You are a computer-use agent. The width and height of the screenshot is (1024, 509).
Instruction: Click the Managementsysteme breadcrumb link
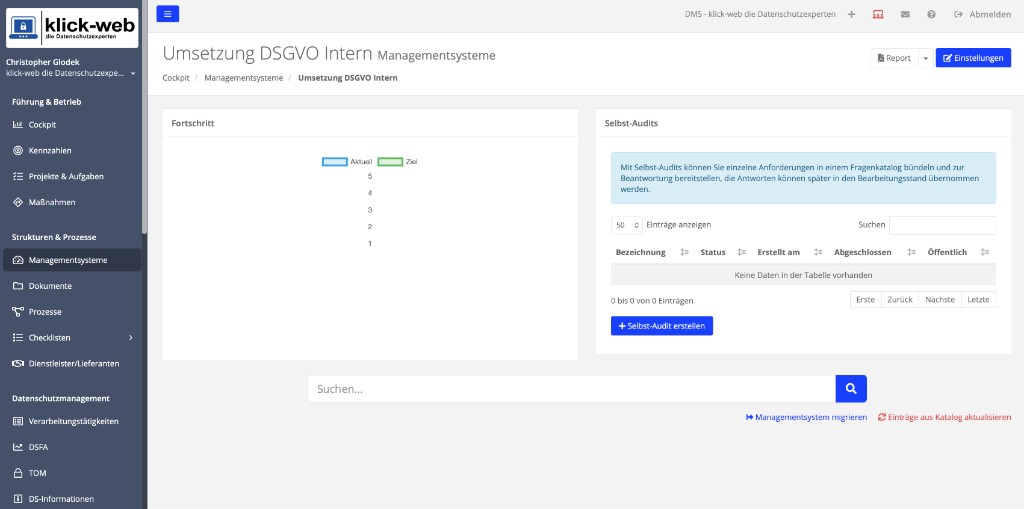[x=244, y=78]
